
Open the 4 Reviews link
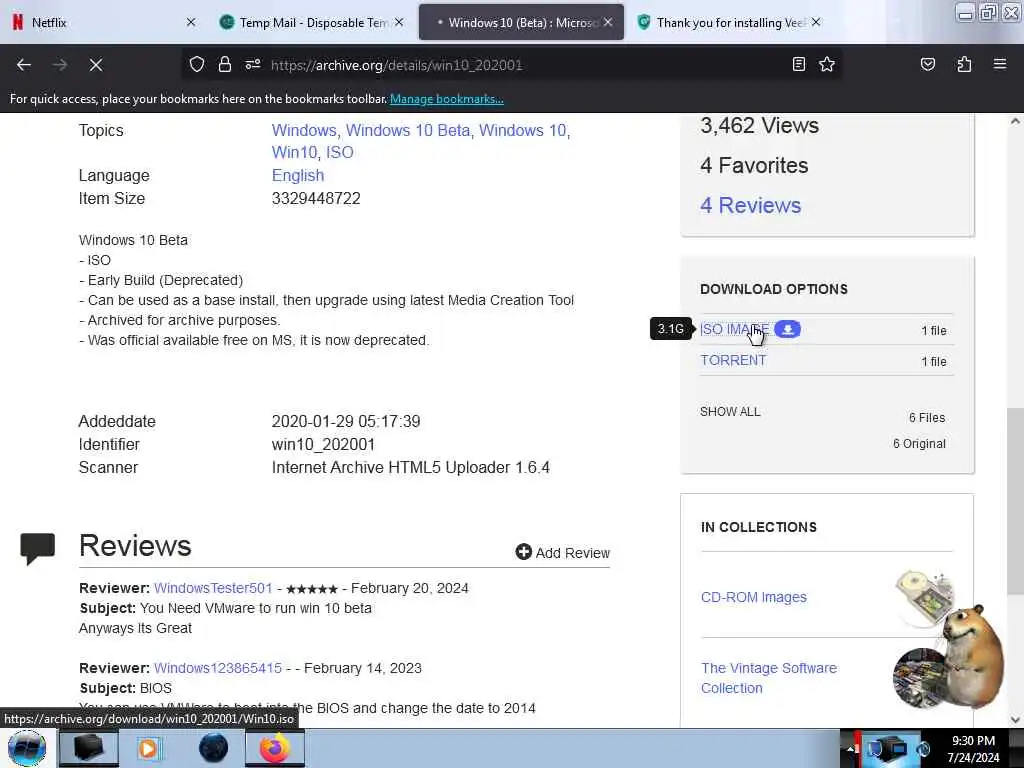point(750,205)
